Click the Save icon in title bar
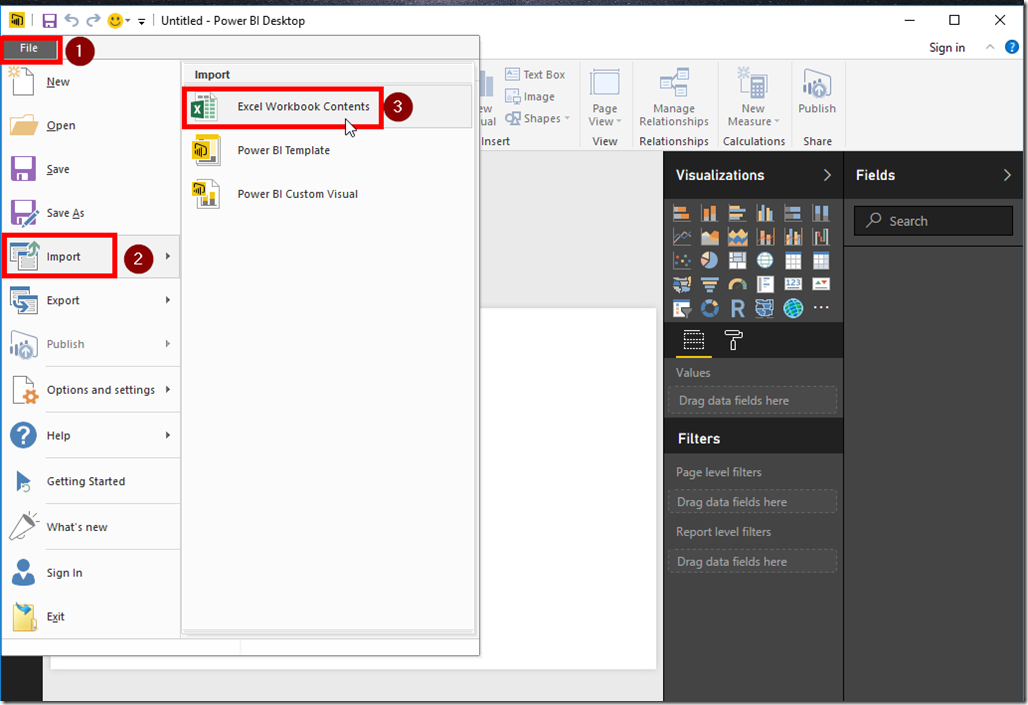The height and width of the screenshot is (705, 1028). click(x=49, y=20)
